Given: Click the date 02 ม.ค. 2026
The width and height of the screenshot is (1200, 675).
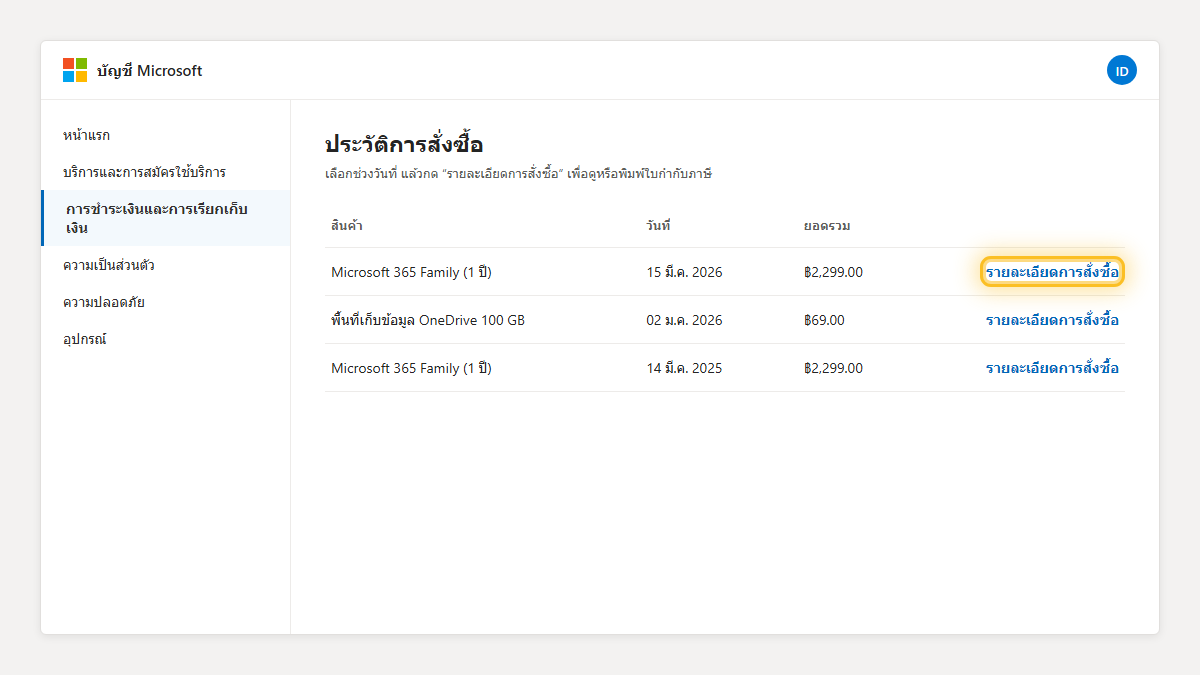Looking at the screenshot, I should click(x=684, y=320).
